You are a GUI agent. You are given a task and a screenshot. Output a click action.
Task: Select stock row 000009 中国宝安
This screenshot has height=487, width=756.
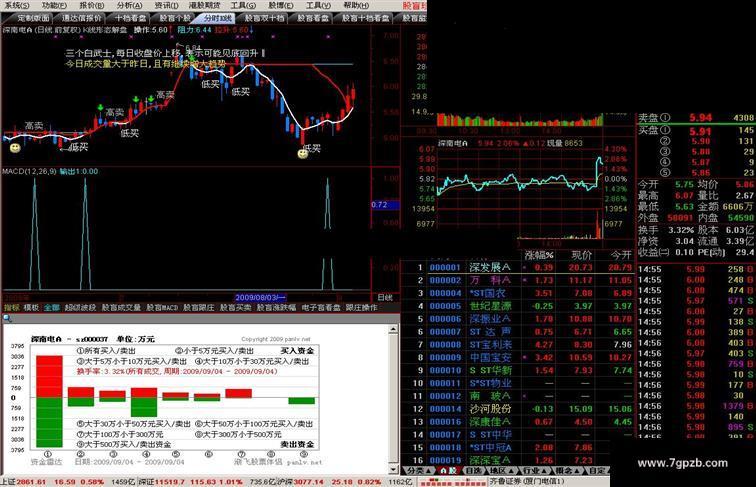[x=517, y=357]
